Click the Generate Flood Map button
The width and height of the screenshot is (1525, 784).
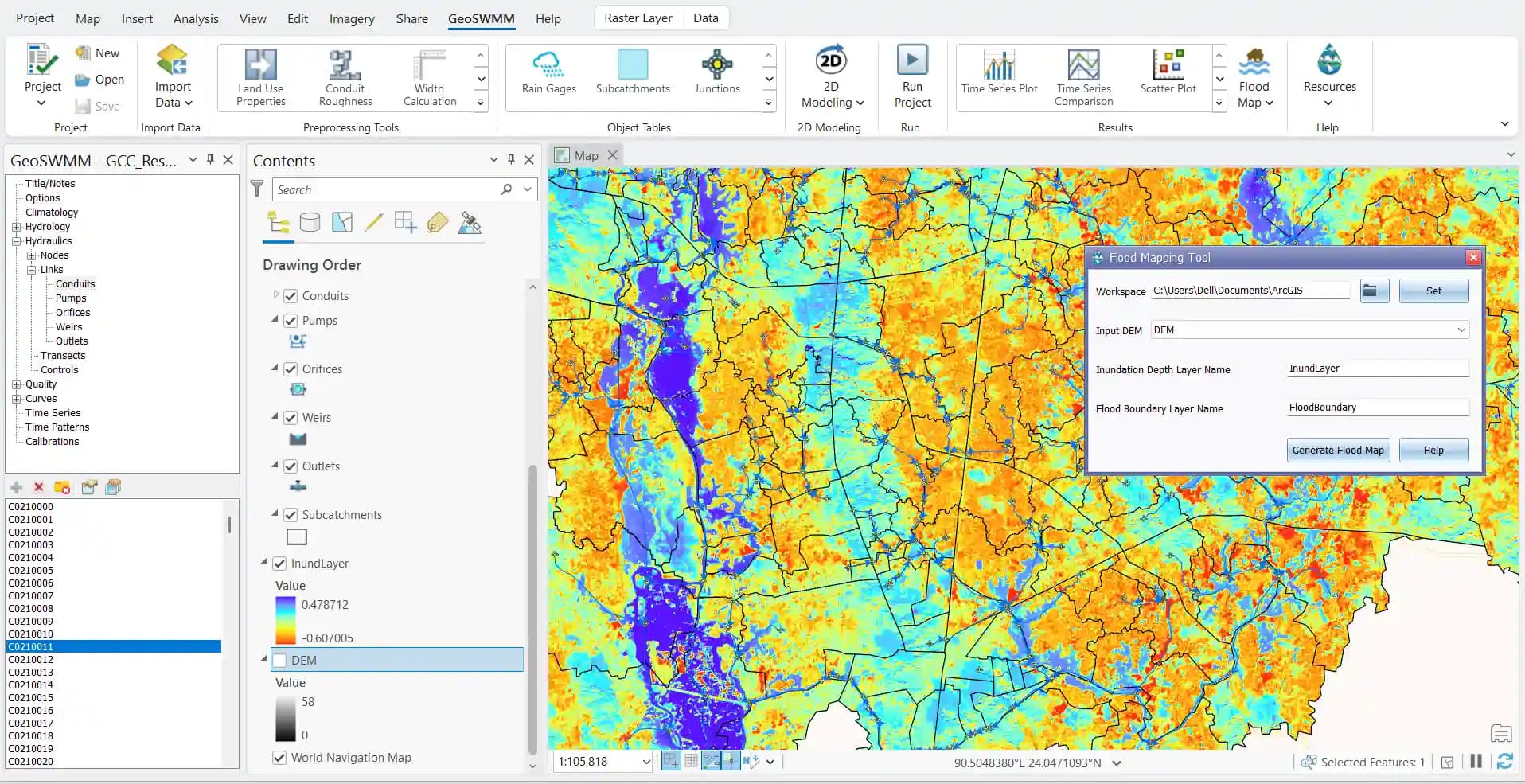(1338, 450)
